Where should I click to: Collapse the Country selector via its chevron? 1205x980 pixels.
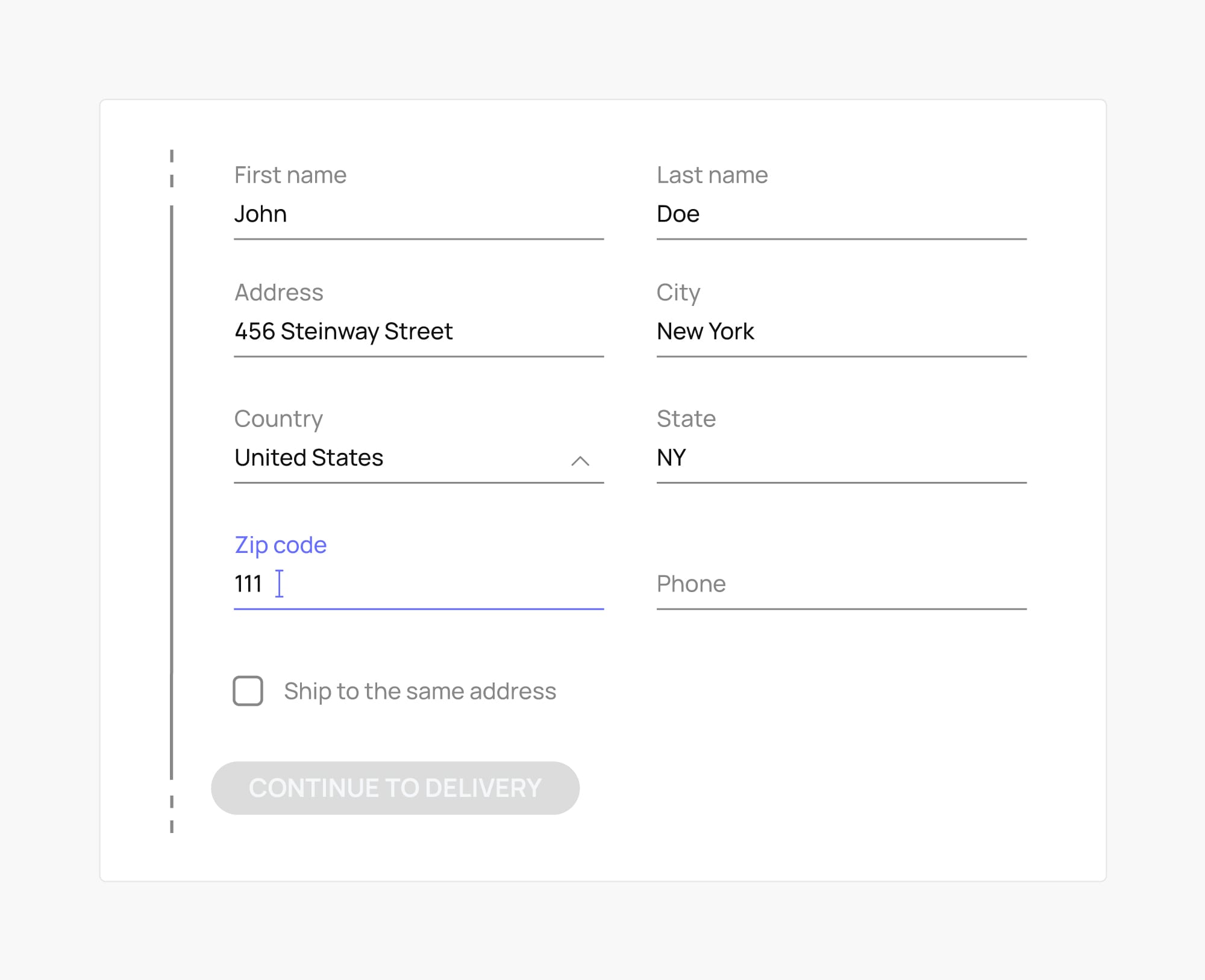580,461
